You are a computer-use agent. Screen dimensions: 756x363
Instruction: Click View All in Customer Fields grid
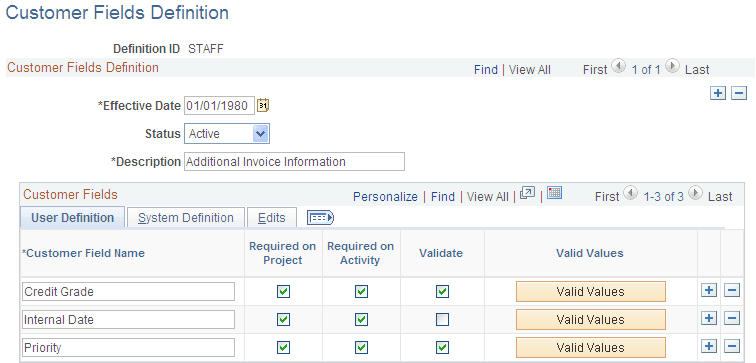pos(487,197)
